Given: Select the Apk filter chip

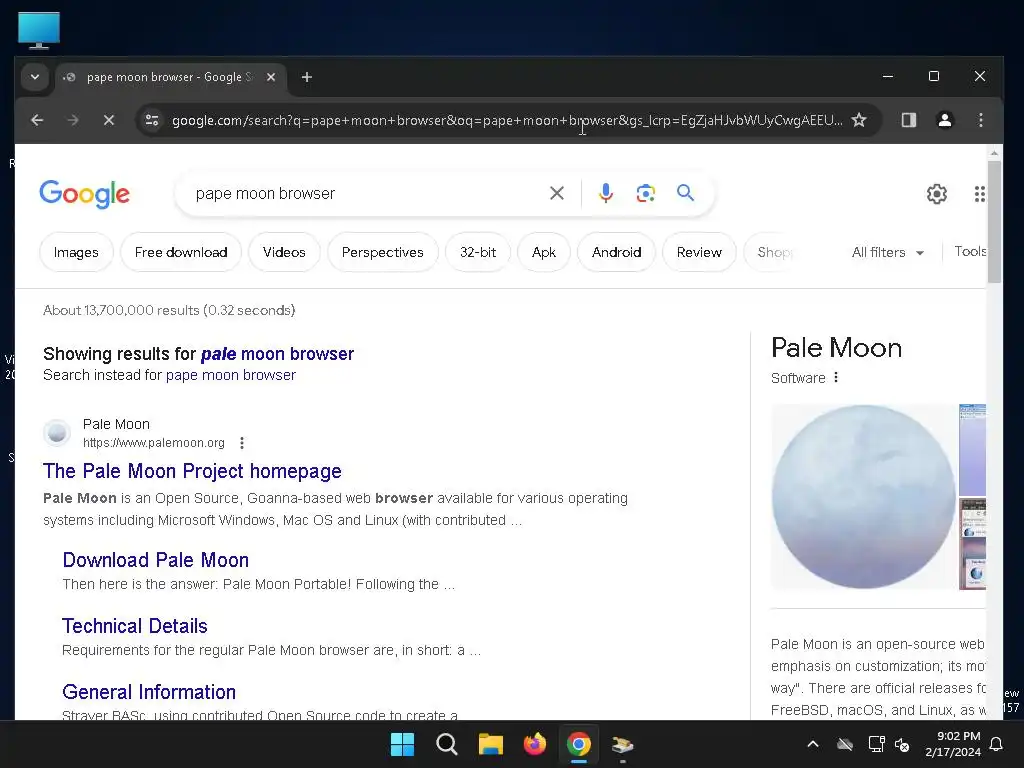Looking at the screenshot, I should click(543, 252).
